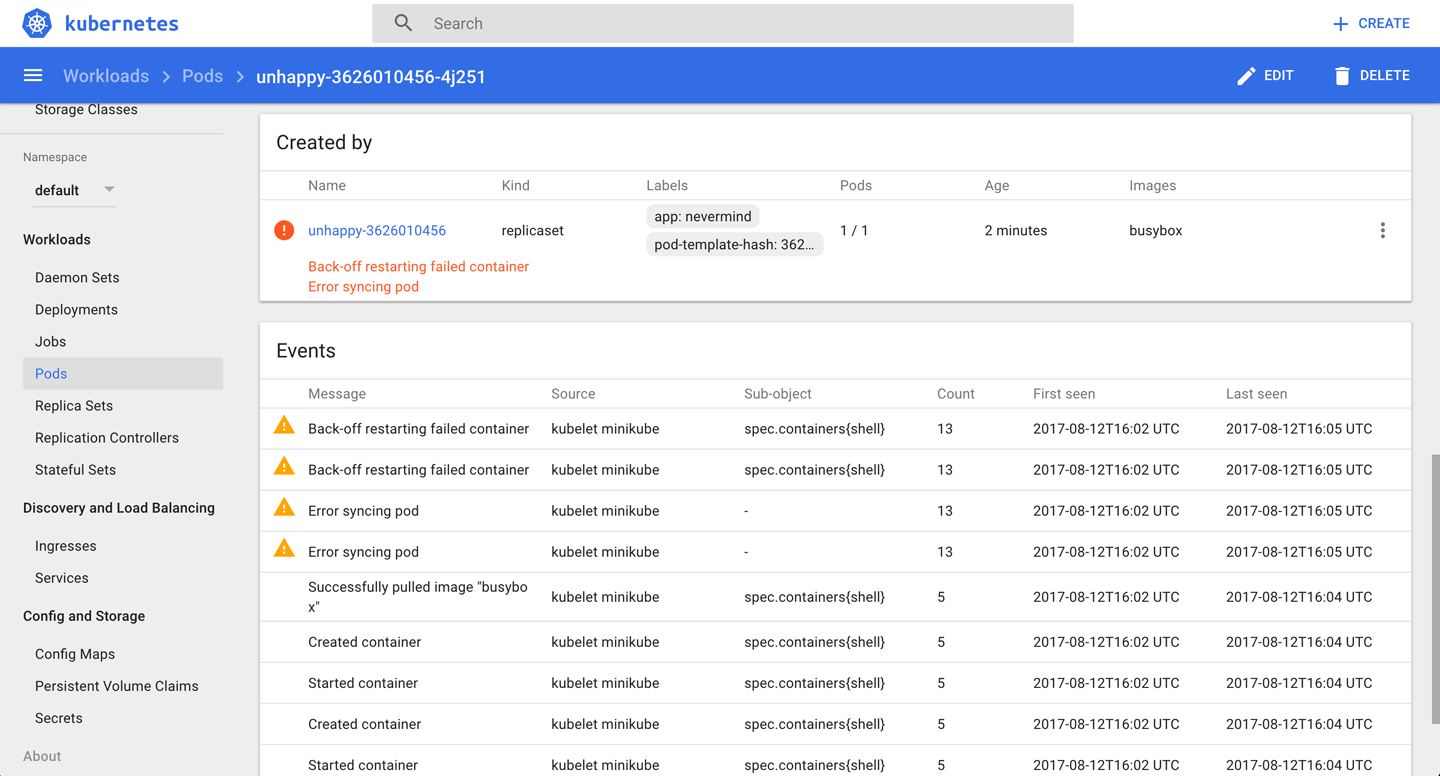Click the Message column header in Events

pyautogui.click(x=337, y=393)
